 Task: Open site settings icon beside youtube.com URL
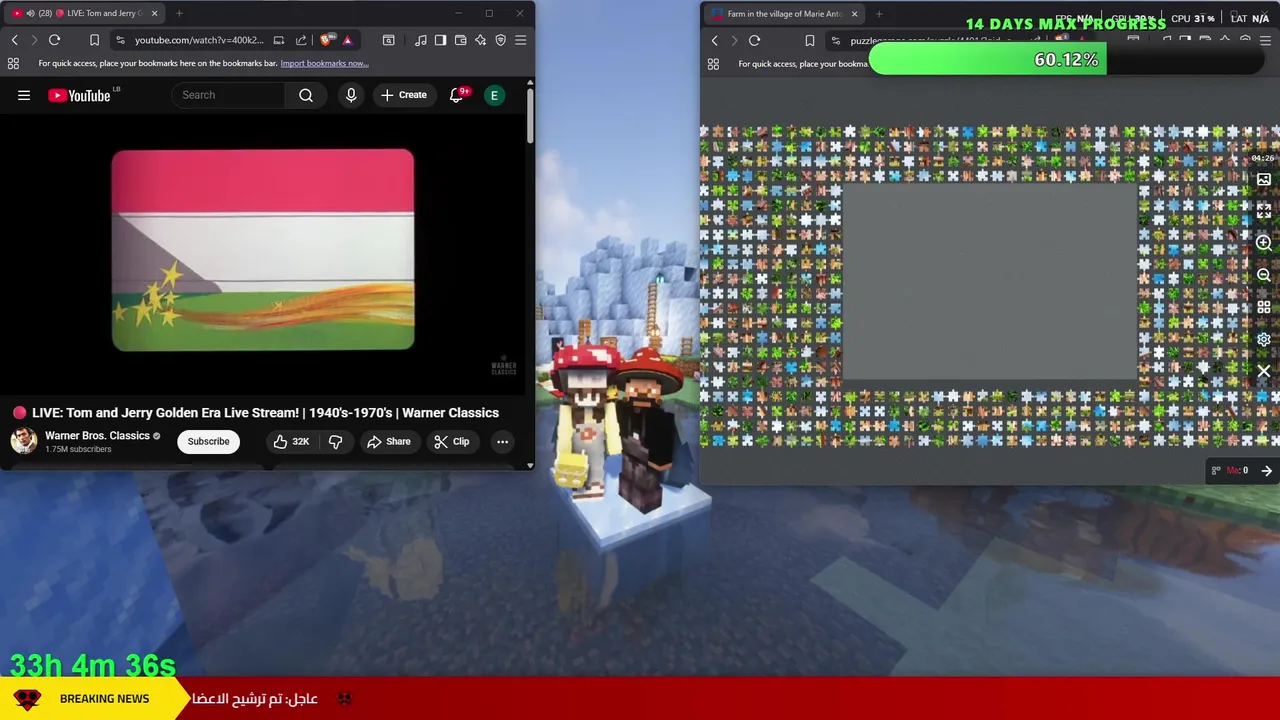[120, 40]
